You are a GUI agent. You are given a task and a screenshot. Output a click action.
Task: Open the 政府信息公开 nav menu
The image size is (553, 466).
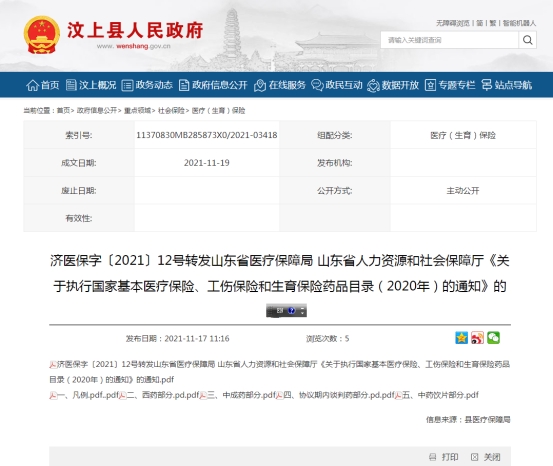point(213,85)
